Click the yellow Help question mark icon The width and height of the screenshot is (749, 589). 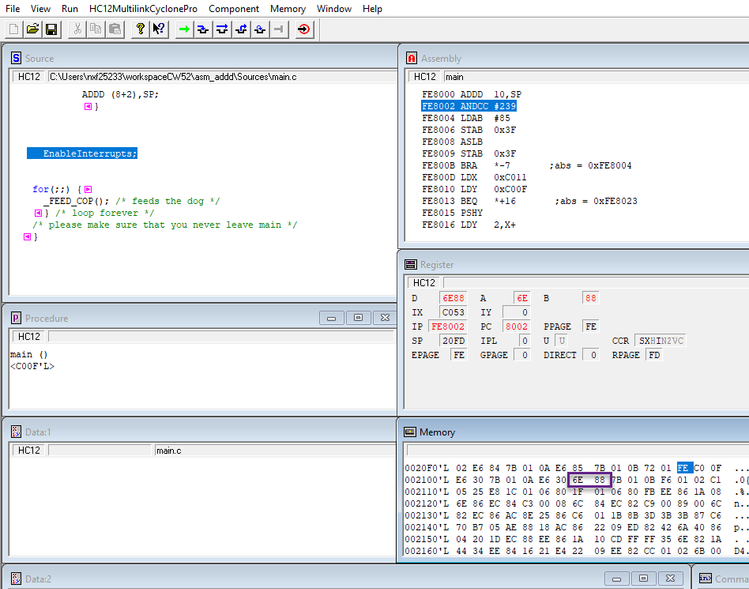pyautogui.click(x=140, y=29)
